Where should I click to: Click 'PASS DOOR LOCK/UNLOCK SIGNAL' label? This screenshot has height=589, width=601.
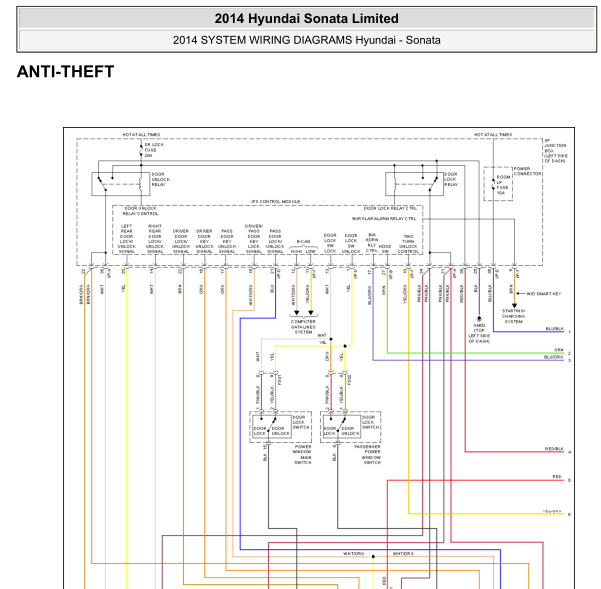coord(275,241)
